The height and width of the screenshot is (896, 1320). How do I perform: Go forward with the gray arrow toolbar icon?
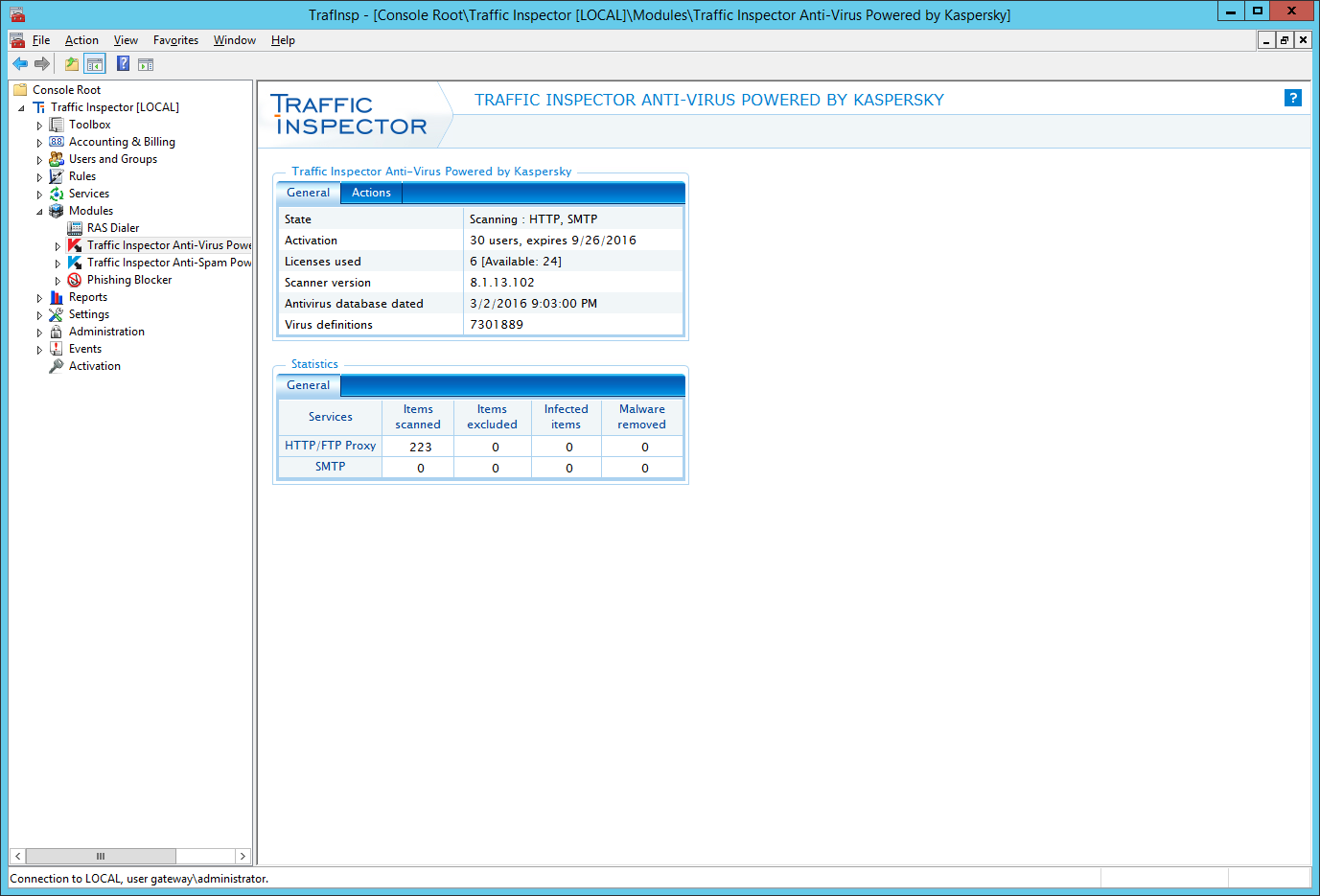coord(42,64)
